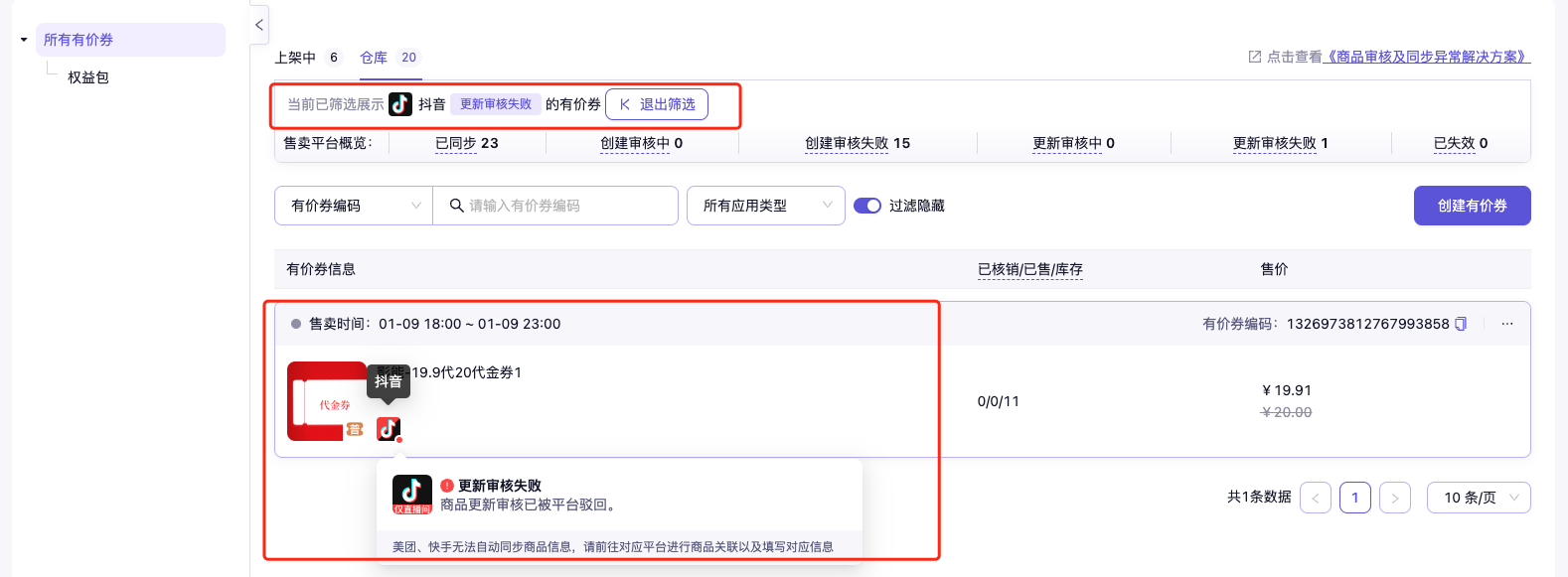
Task: Collapse the 所有有价券 tree node
Action: coord(24,40)
